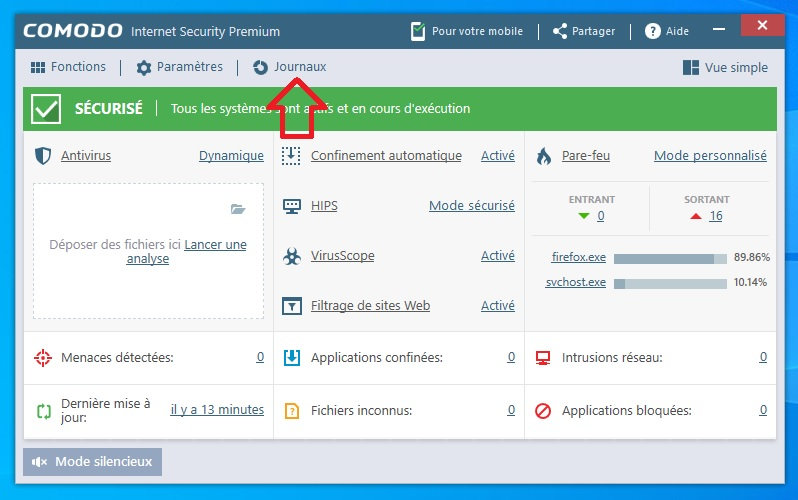The width and height of the screenshot is (798, 500).
Task: Click the Pour votre mobile clipboard icon
Action: [418, 32]
